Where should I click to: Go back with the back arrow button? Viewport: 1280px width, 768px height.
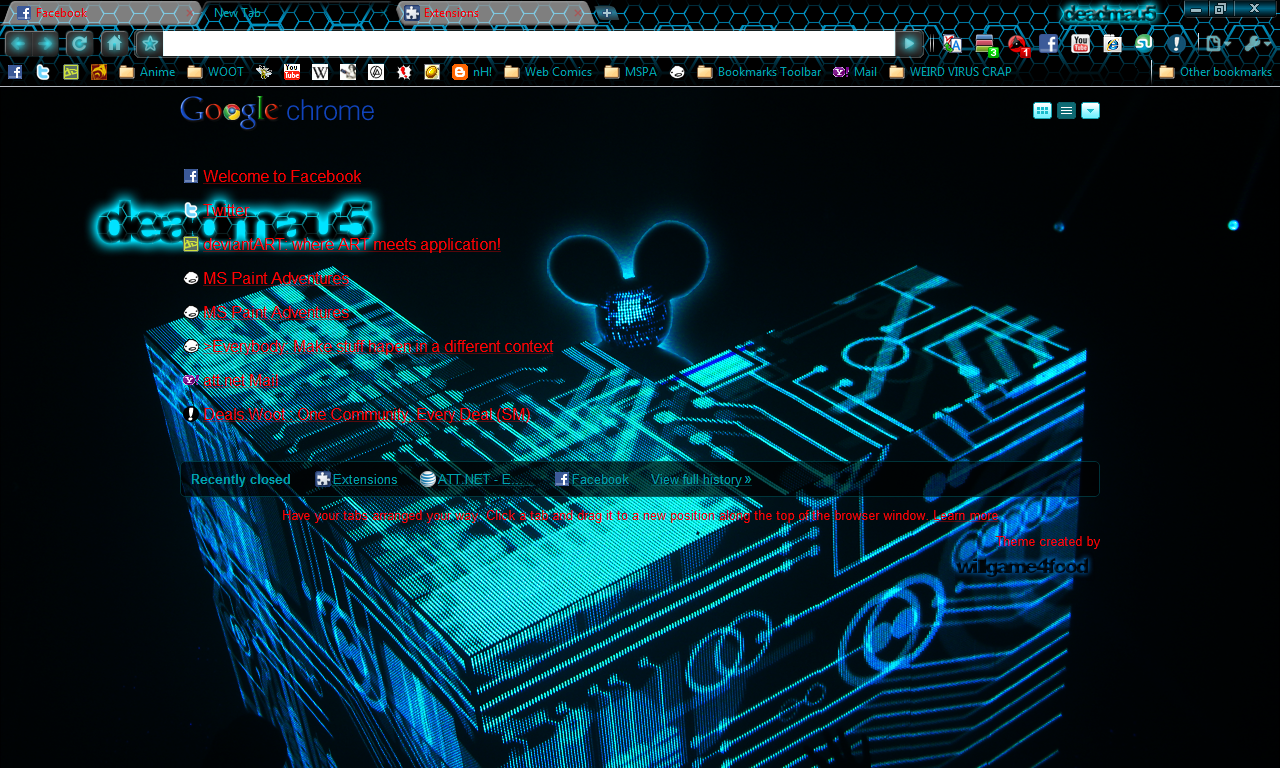(18, 43)
